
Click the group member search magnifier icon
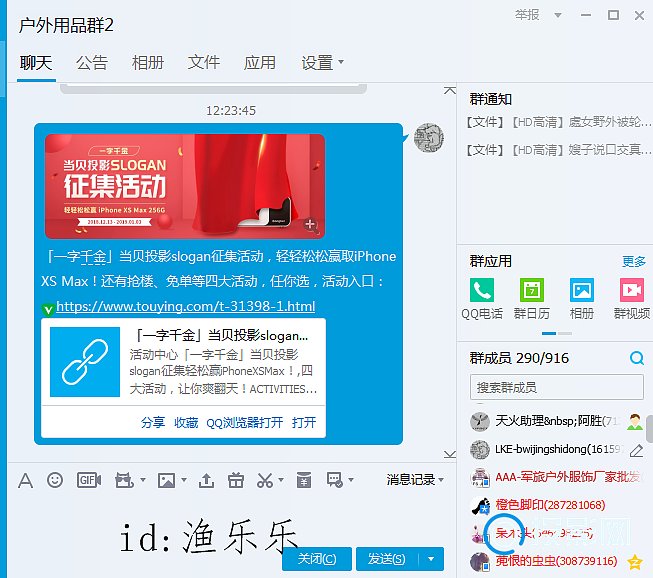[636, 358]
